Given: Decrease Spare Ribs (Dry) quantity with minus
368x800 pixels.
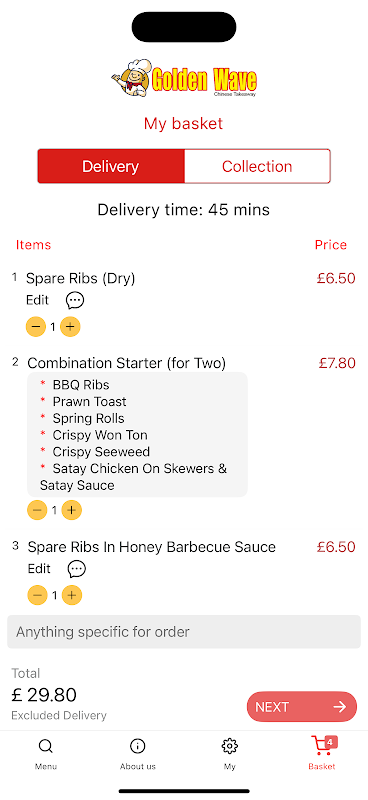Looking at the screenshot, I should (36, 327).
